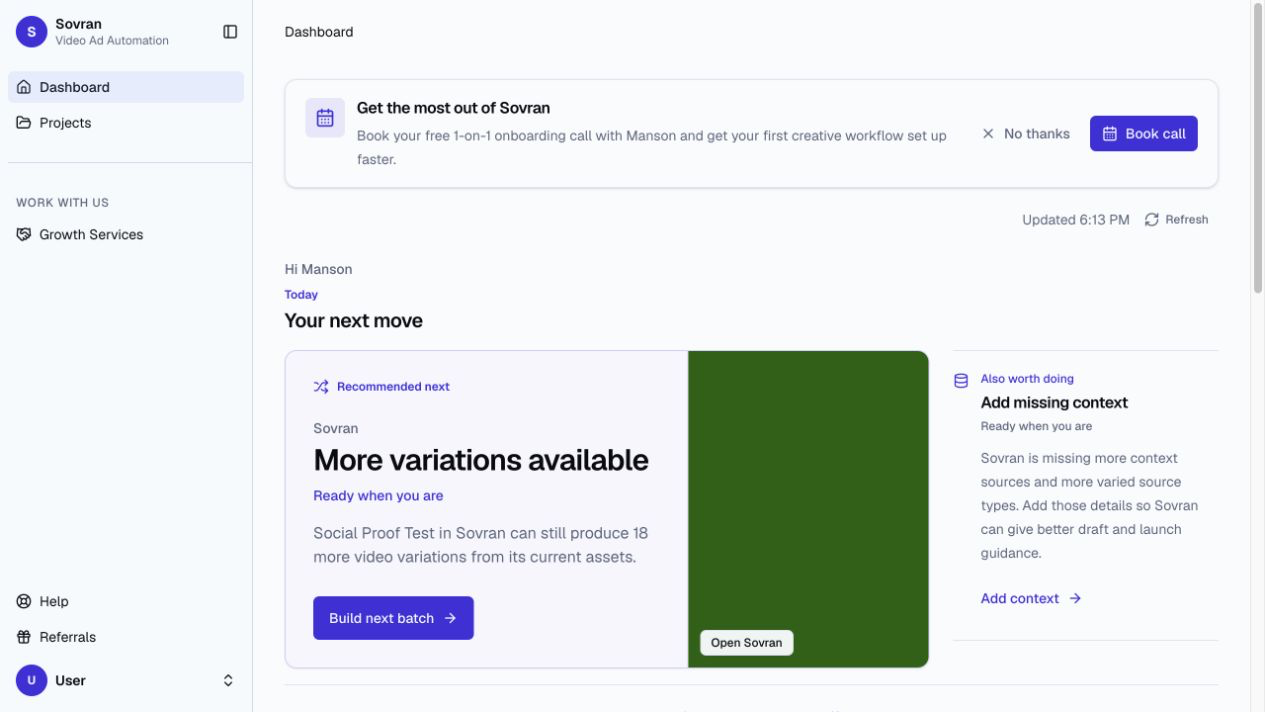The width and height of the screenshot is (1265, 712).
Task: Open Dashboard in the sidebar
Action: [x=126, y=87]
